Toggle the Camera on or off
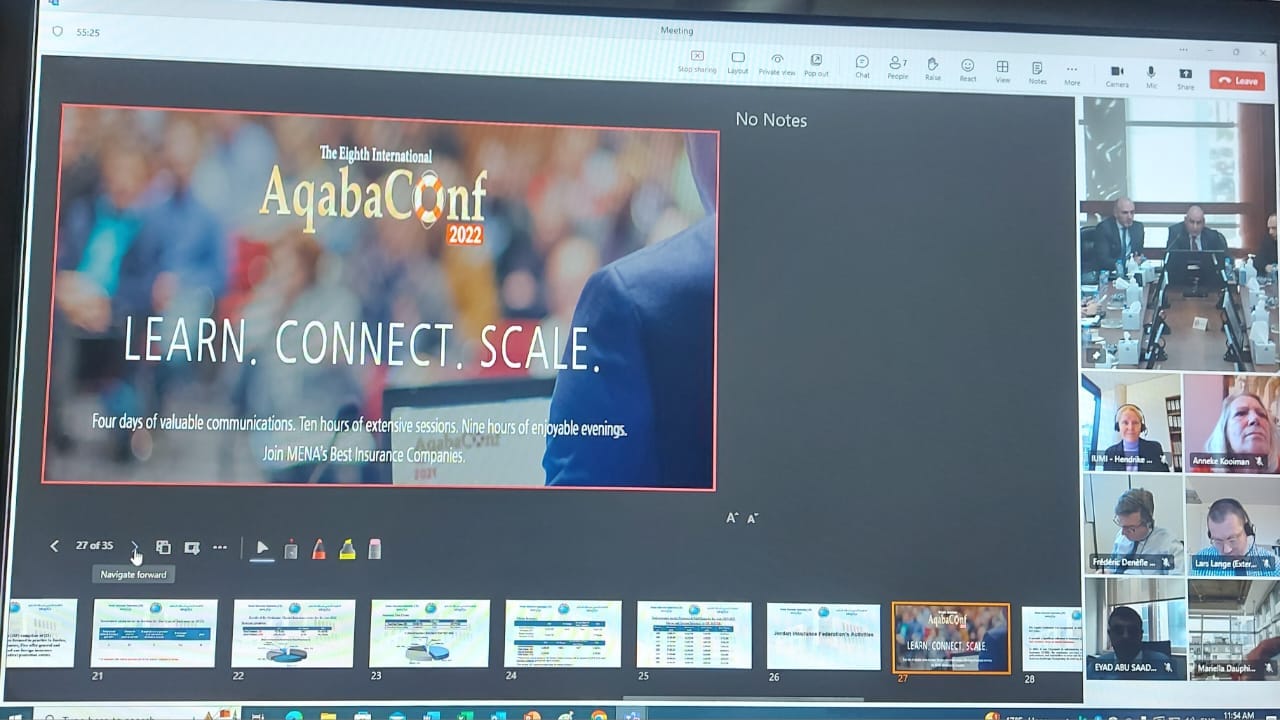 (1117, 76)
